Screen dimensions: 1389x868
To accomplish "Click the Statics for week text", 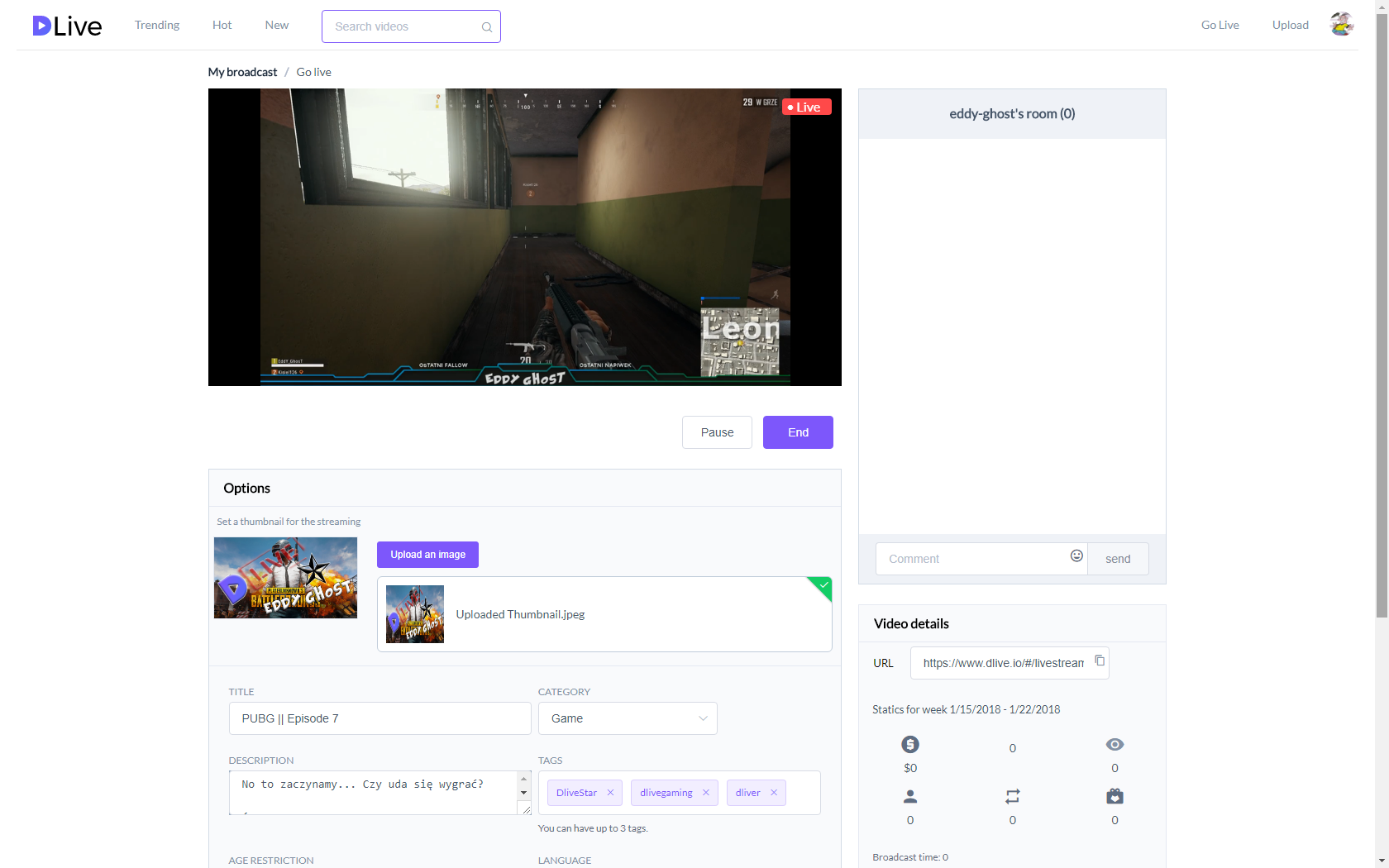I will point(966,709).
